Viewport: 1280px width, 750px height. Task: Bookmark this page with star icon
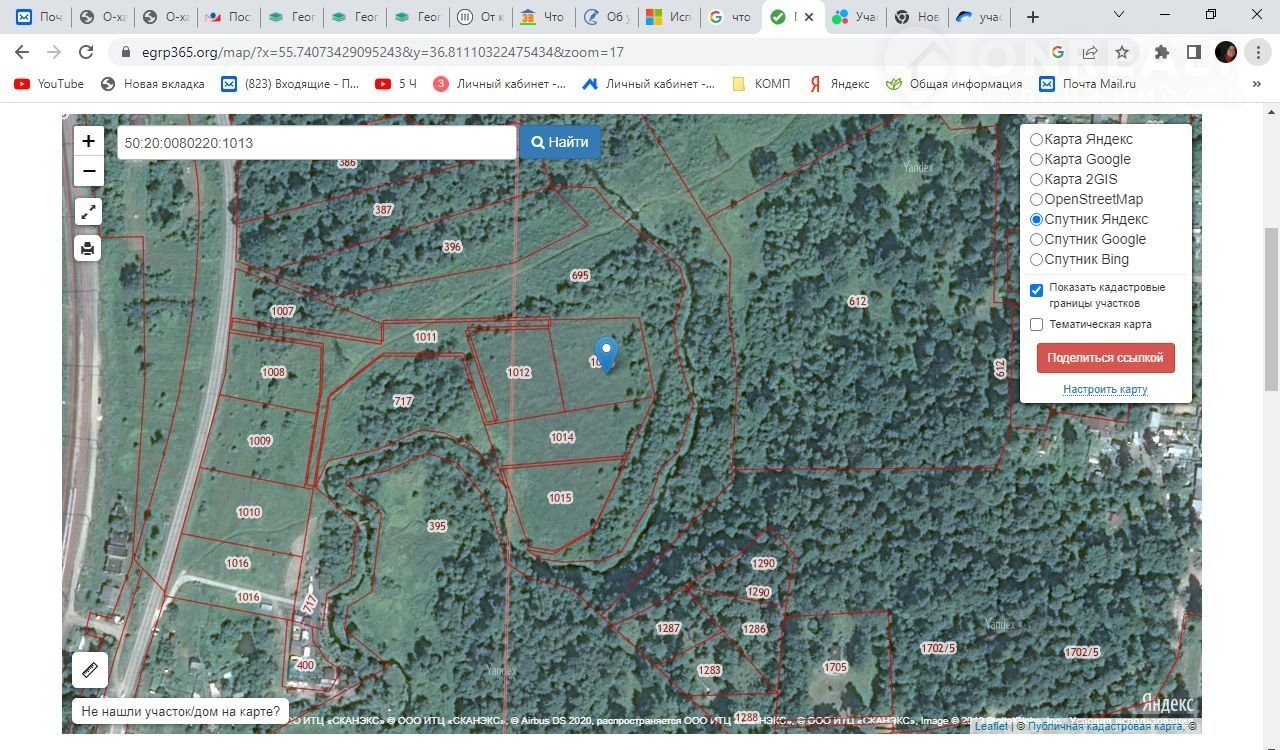tap(1122, 52)
